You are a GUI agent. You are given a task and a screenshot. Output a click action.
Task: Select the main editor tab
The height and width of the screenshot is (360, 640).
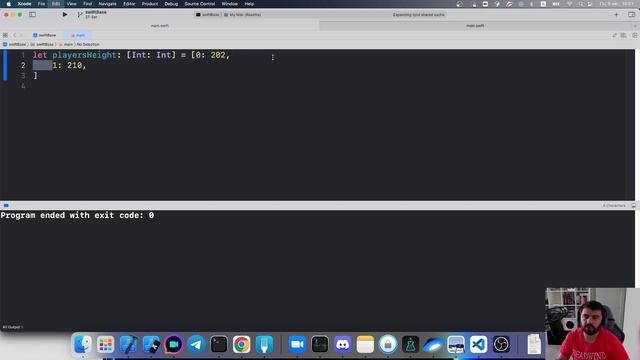tap(78, 35)
